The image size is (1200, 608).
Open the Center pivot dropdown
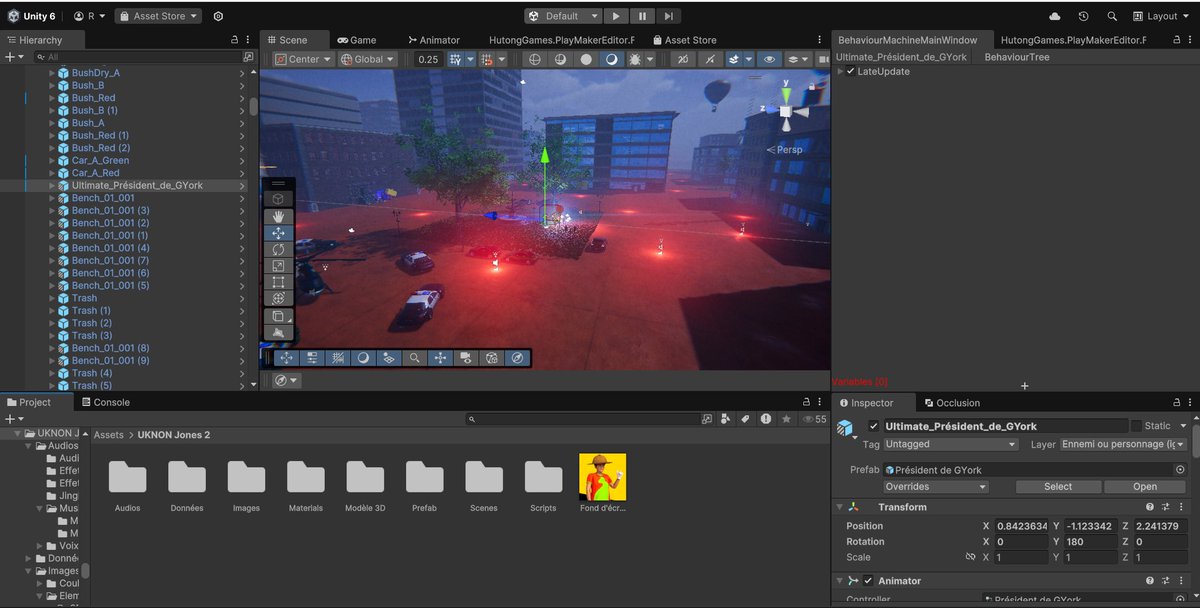[303, 59]
